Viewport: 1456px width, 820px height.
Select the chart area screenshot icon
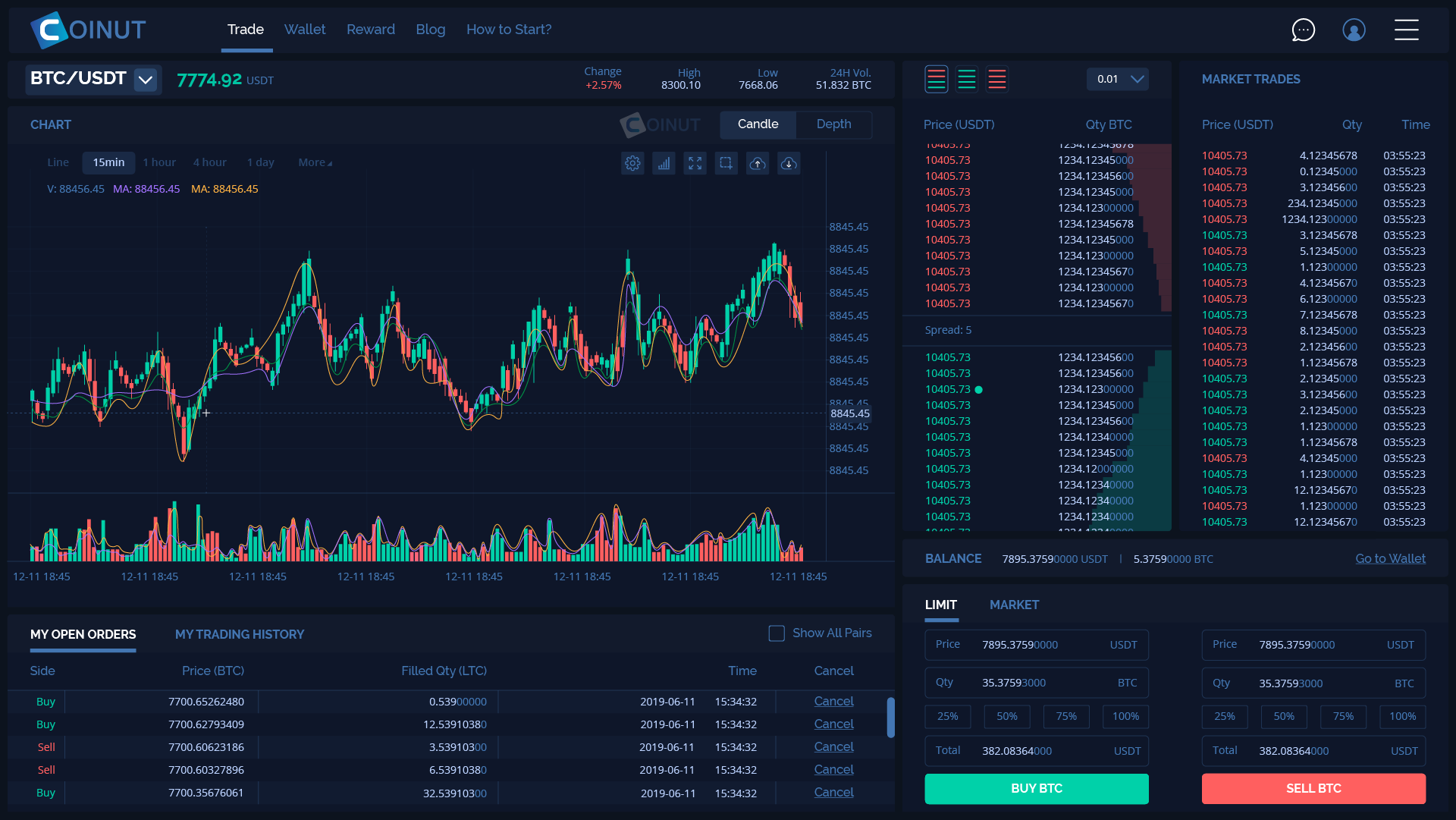click(726, 163)
